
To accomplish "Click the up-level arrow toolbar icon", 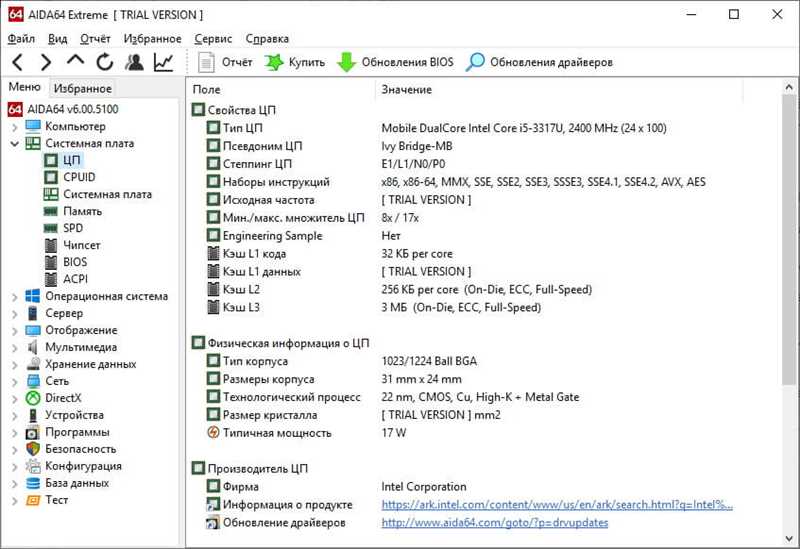I will click(x=76, y=61).
